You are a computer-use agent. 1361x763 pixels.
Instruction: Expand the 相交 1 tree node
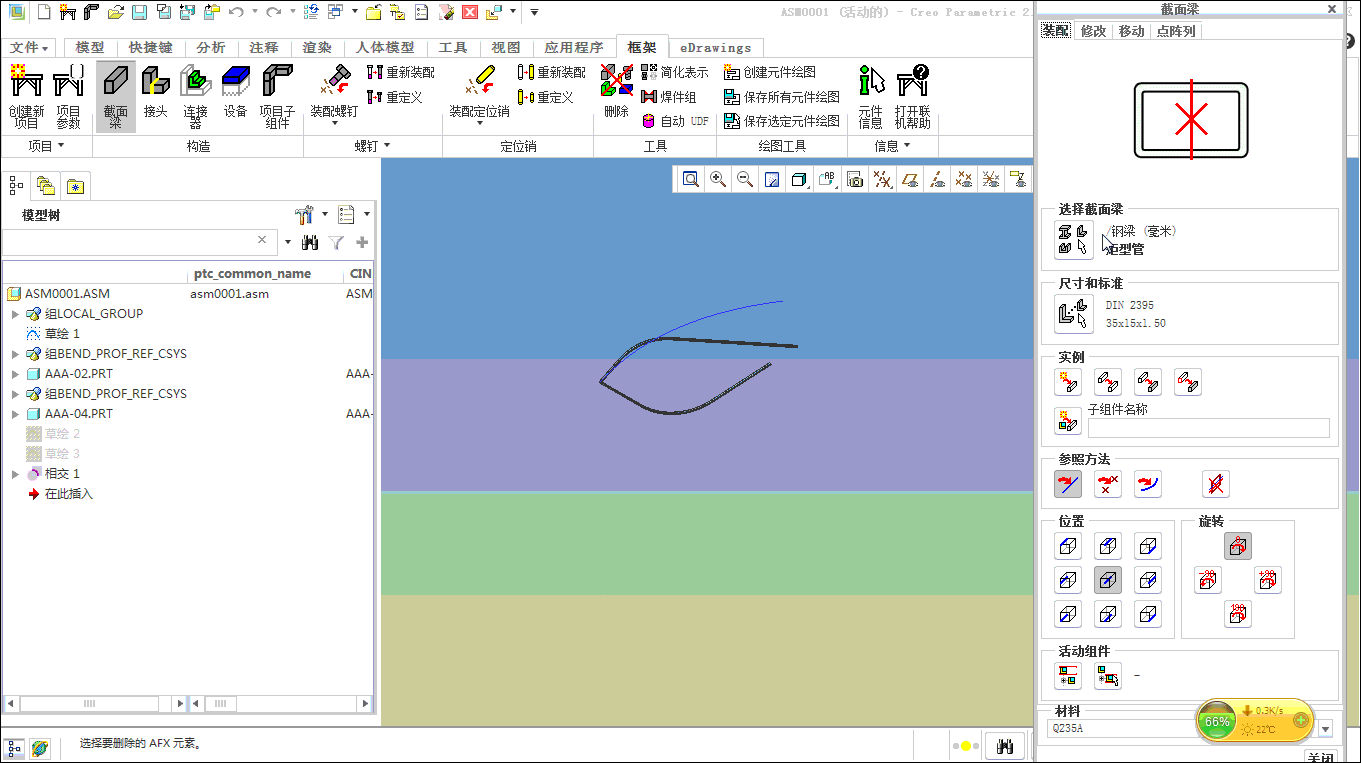point(15,474)
